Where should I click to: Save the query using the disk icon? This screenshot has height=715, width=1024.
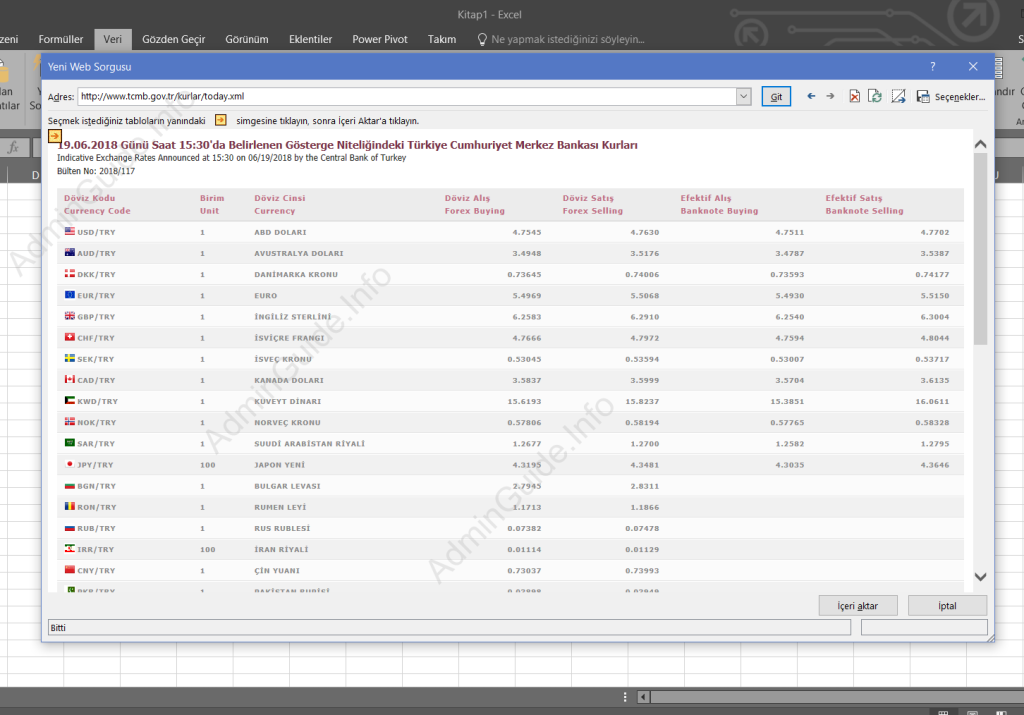click(923, 97)
